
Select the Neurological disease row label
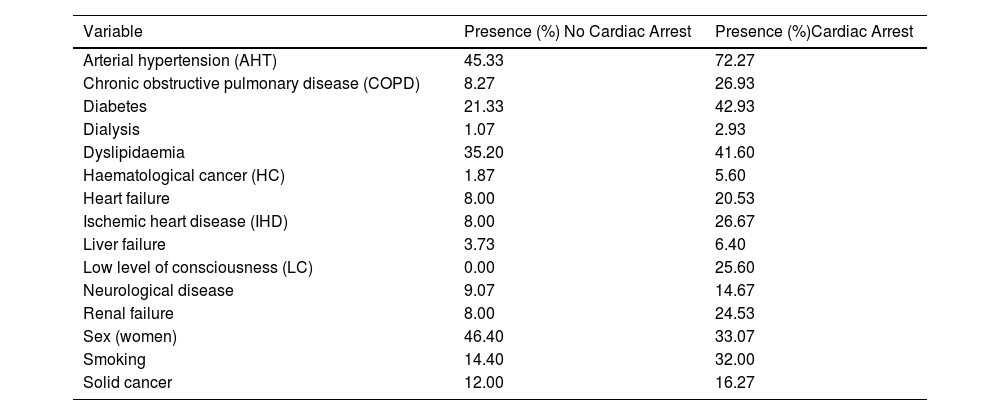(x=158, y=290)
